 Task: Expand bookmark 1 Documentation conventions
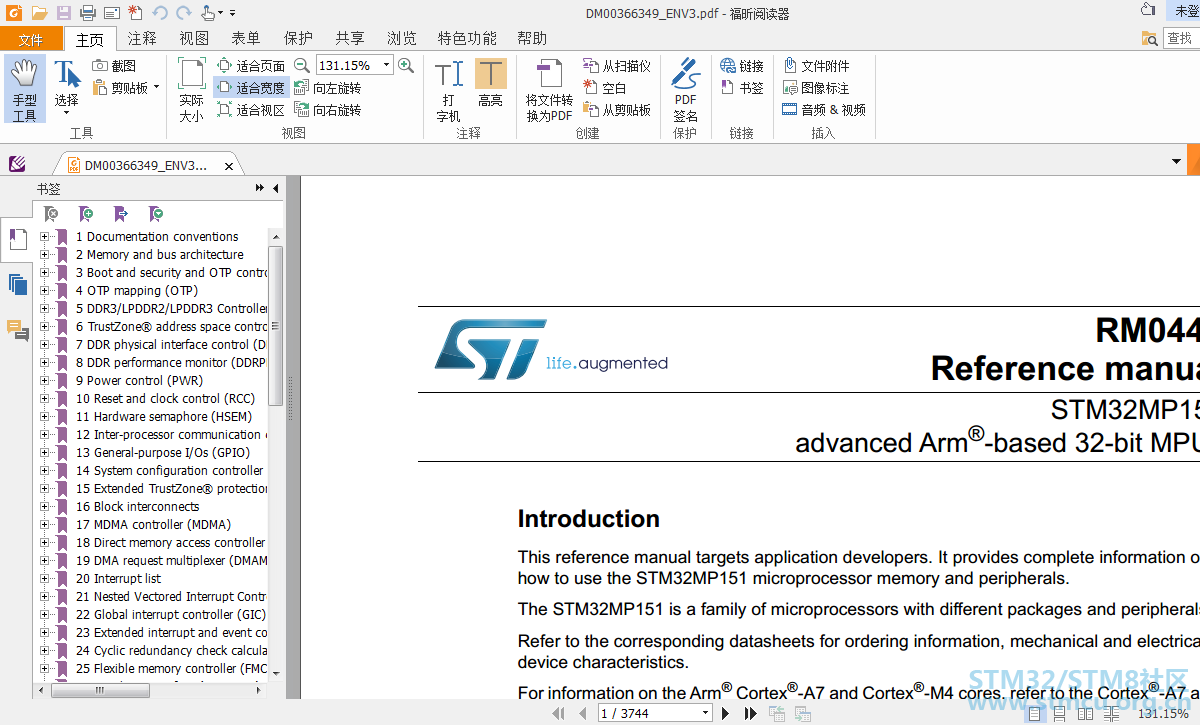coord(44,237)
